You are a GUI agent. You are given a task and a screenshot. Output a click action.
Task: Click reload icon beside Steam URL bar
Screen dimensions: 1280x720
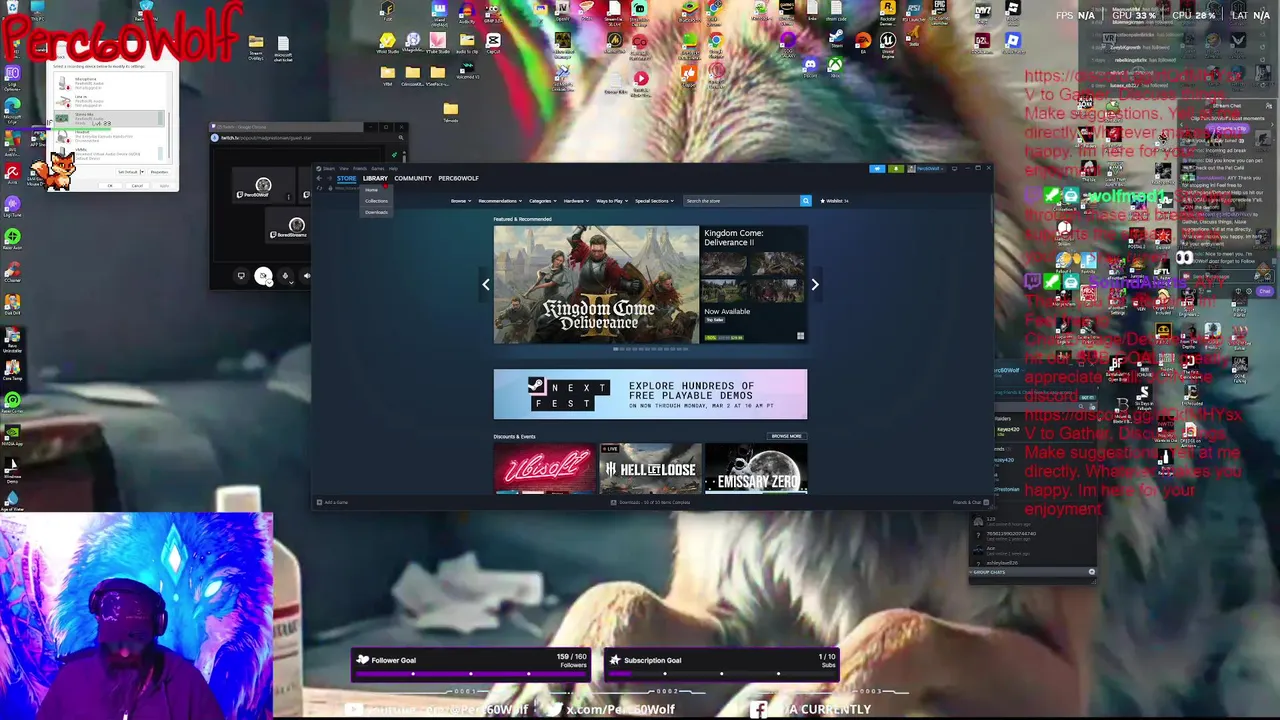(x=319, y=188)
